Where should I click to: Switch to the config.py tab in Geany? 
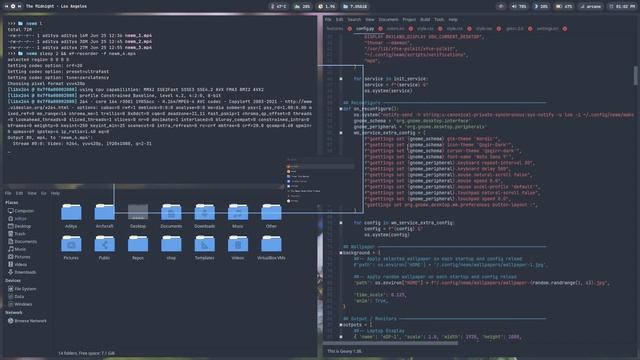pos(365,29)
